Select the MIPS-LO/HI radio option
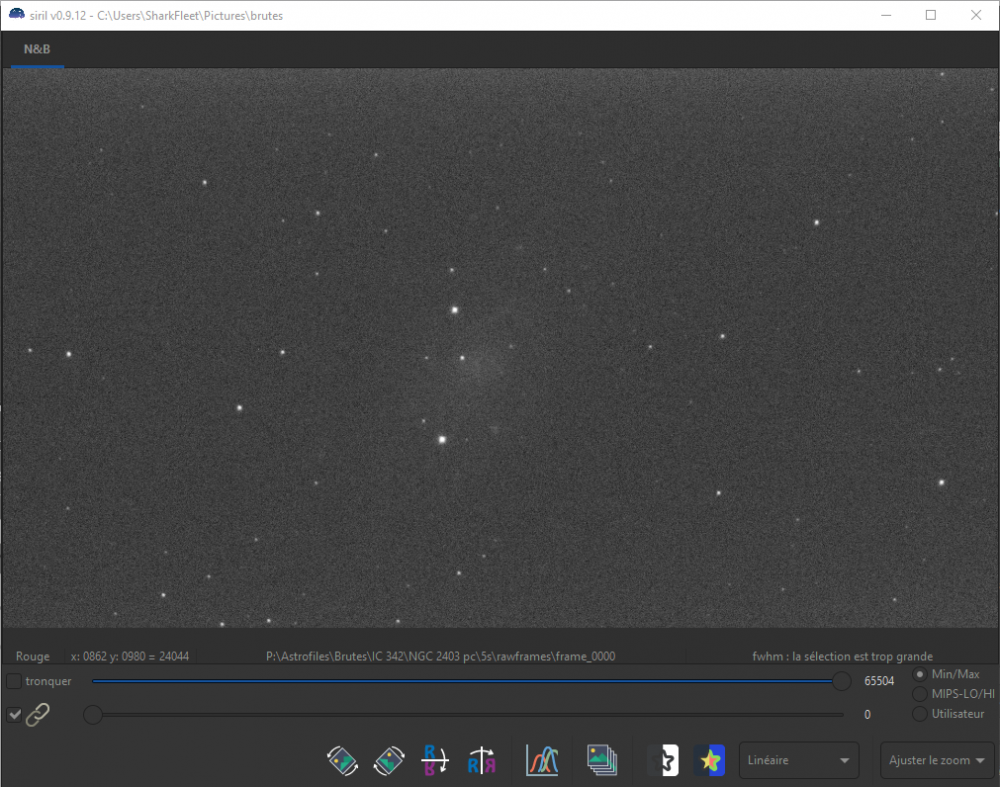The width and height of the screenshot is (1000, 787). click(920, 694)
